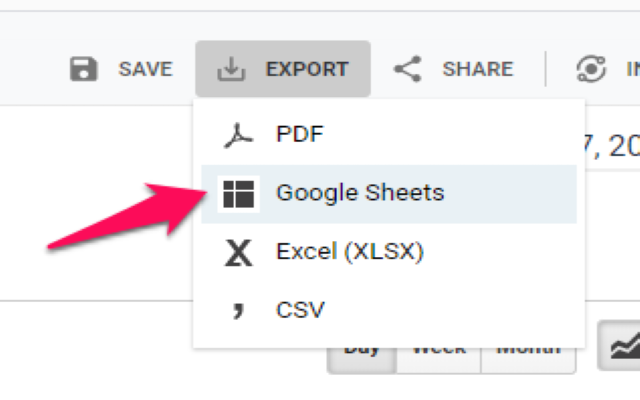Click the SAVE text label

pyautogui.click(x=145, y=70)
